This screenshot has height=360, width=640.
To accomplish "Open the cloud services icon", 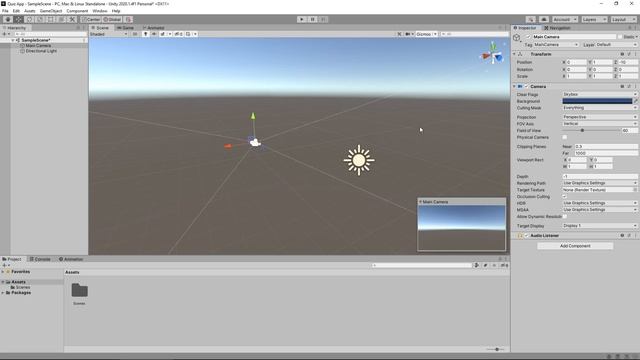I will point(544,19).
